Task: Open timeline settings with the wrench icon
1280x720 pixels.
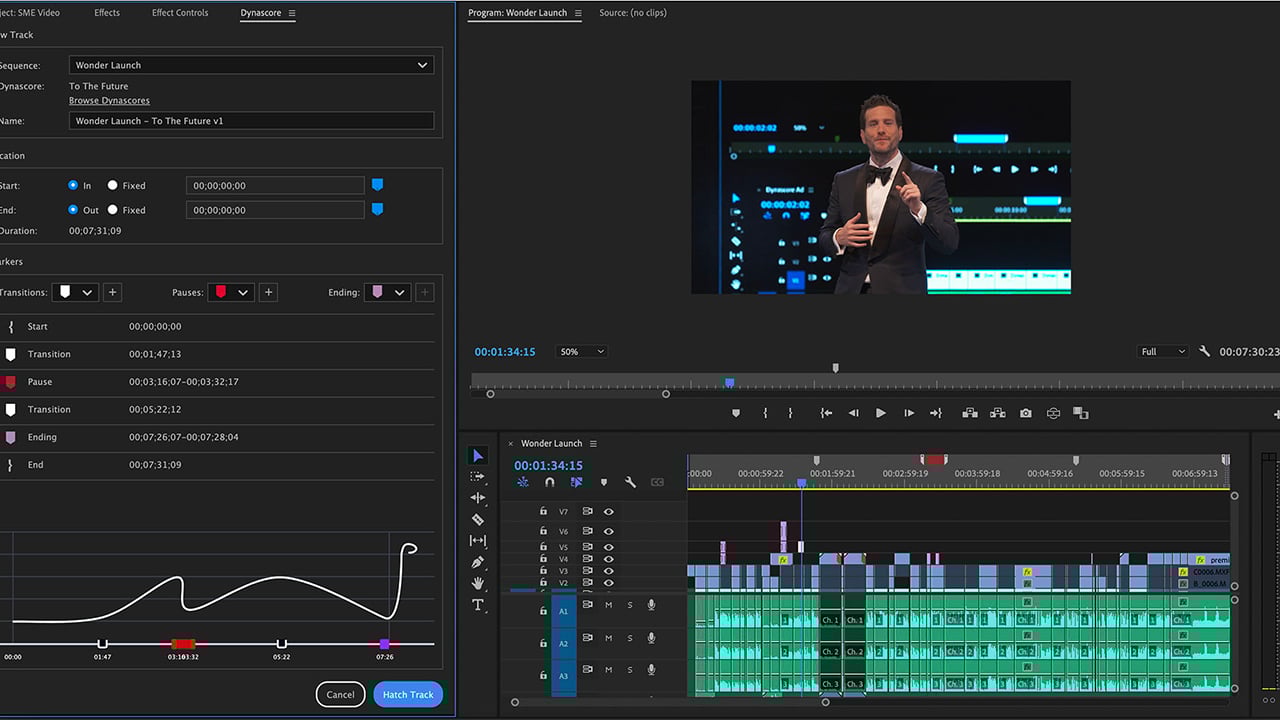Action: coord(631,482)
